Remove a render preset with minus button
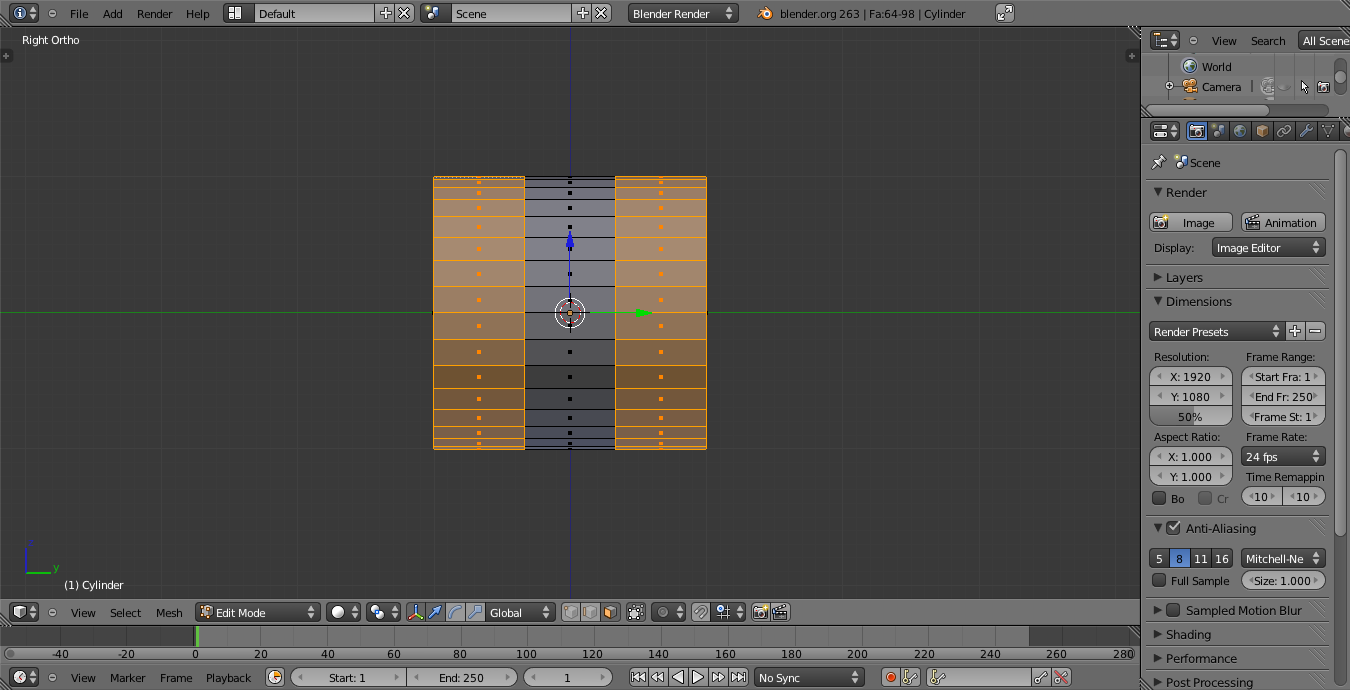The width and height of the screenshot is (1350, 690). tap(1316, 331)
